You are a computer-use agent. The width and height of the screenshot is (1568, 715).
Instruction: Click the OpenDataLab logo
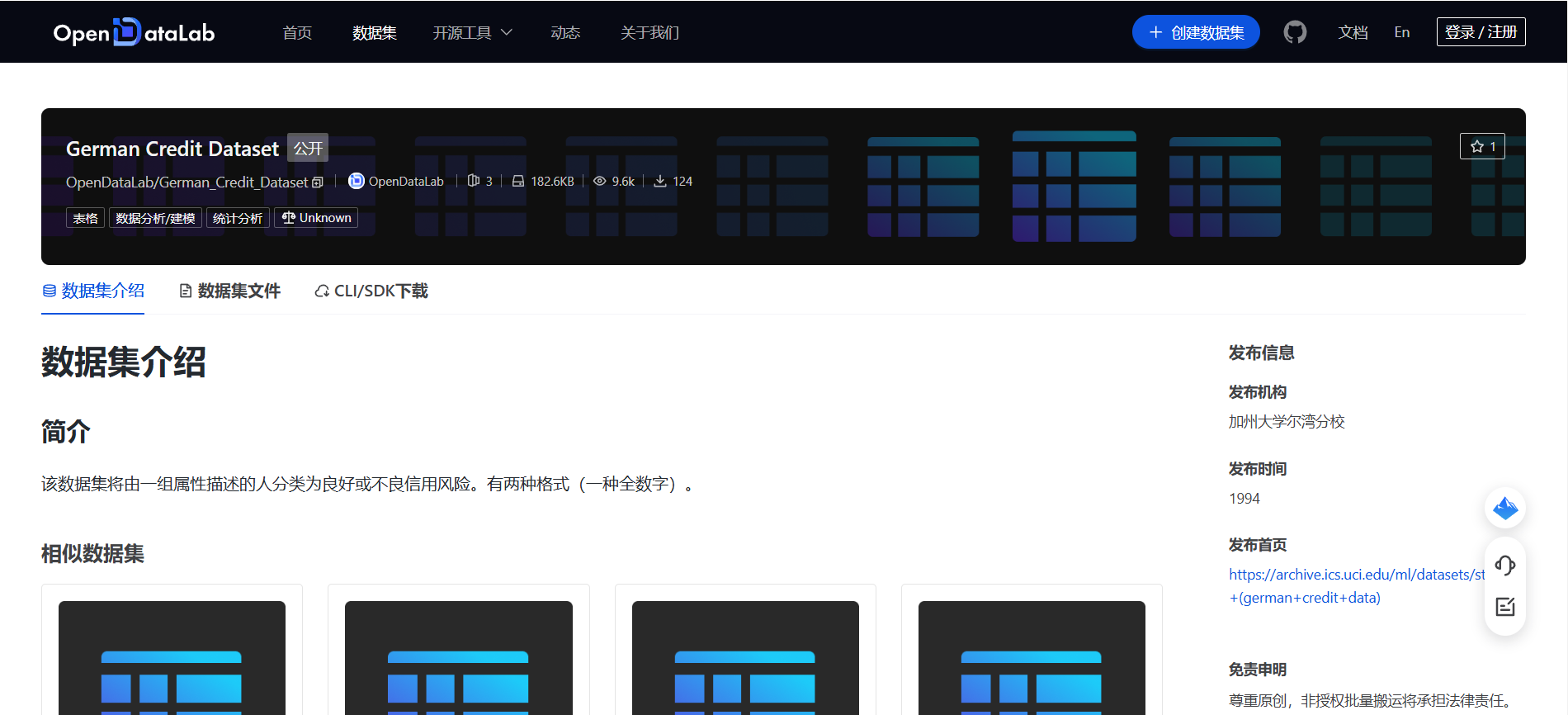click(134, 32)
